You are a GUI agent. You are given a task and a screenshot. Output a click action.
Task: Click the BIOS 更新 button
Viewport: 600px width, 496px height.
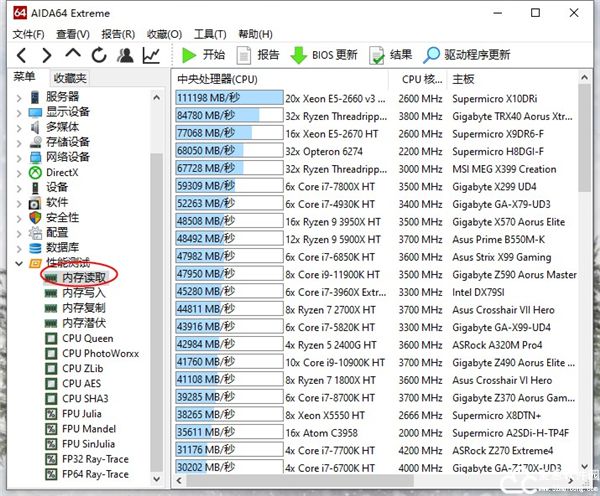[x=324, y=55]
